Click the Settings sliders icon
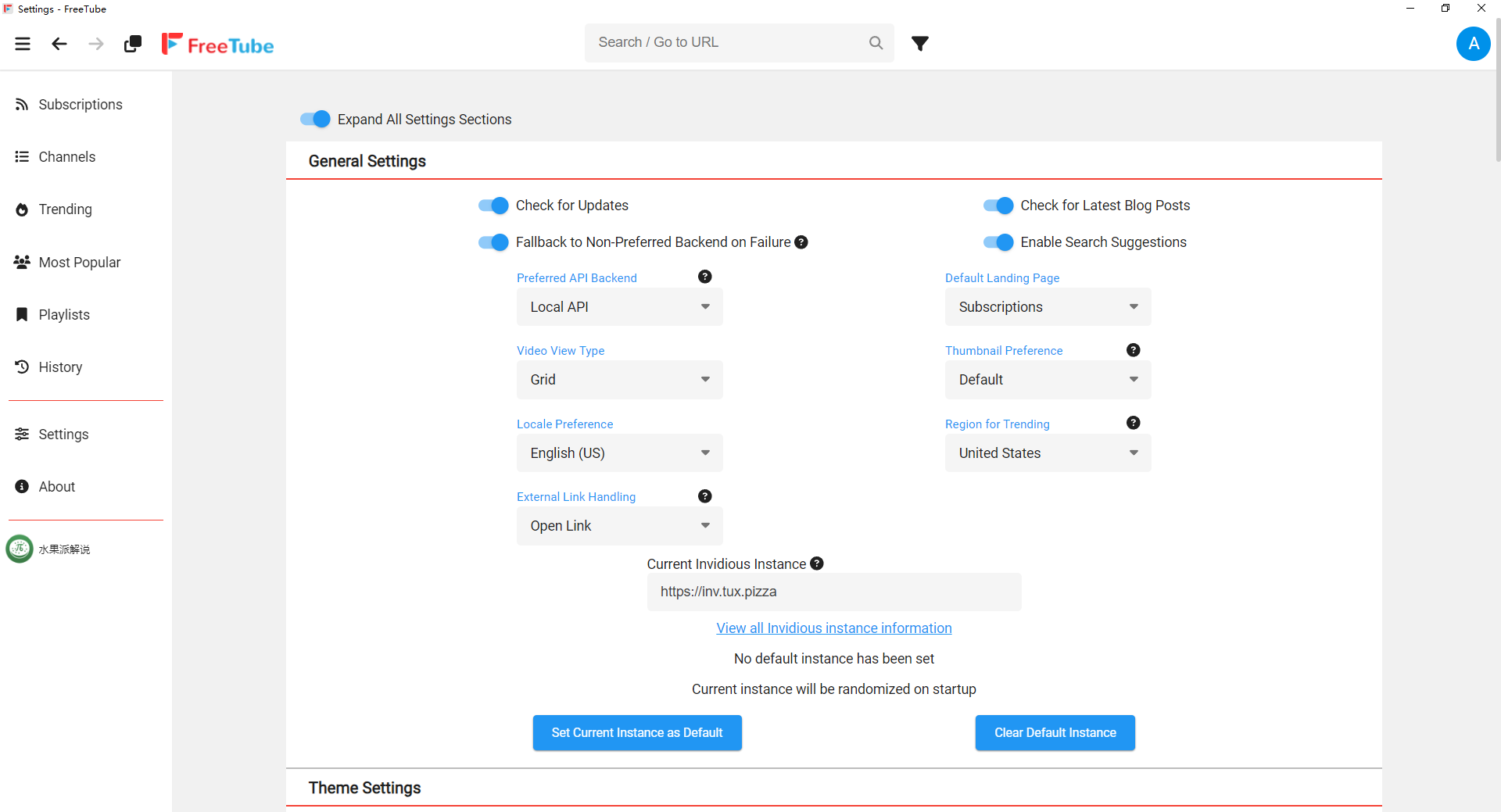Image resolution: width=1501 pixels, height=812 pixels. [x=22, y=434]
